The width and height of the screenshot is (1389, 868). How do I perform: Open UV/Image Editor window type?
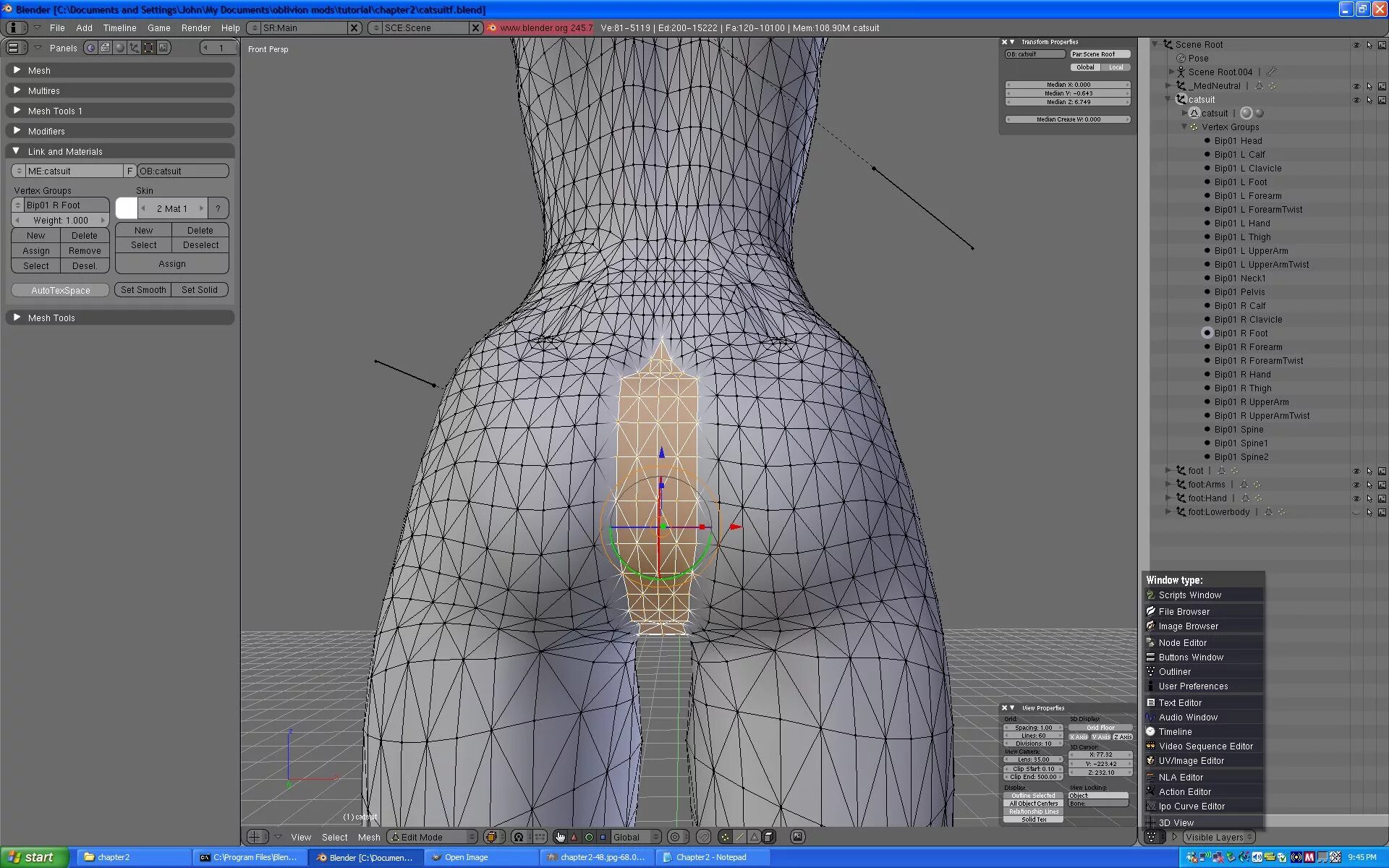(x=1192, y=760)
